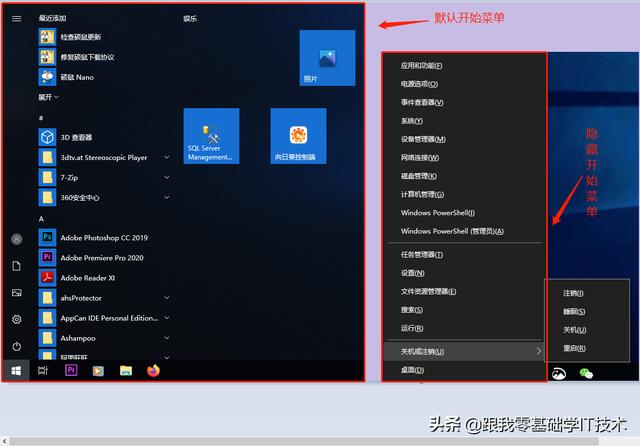Click the 最近添加 section header

52,18
